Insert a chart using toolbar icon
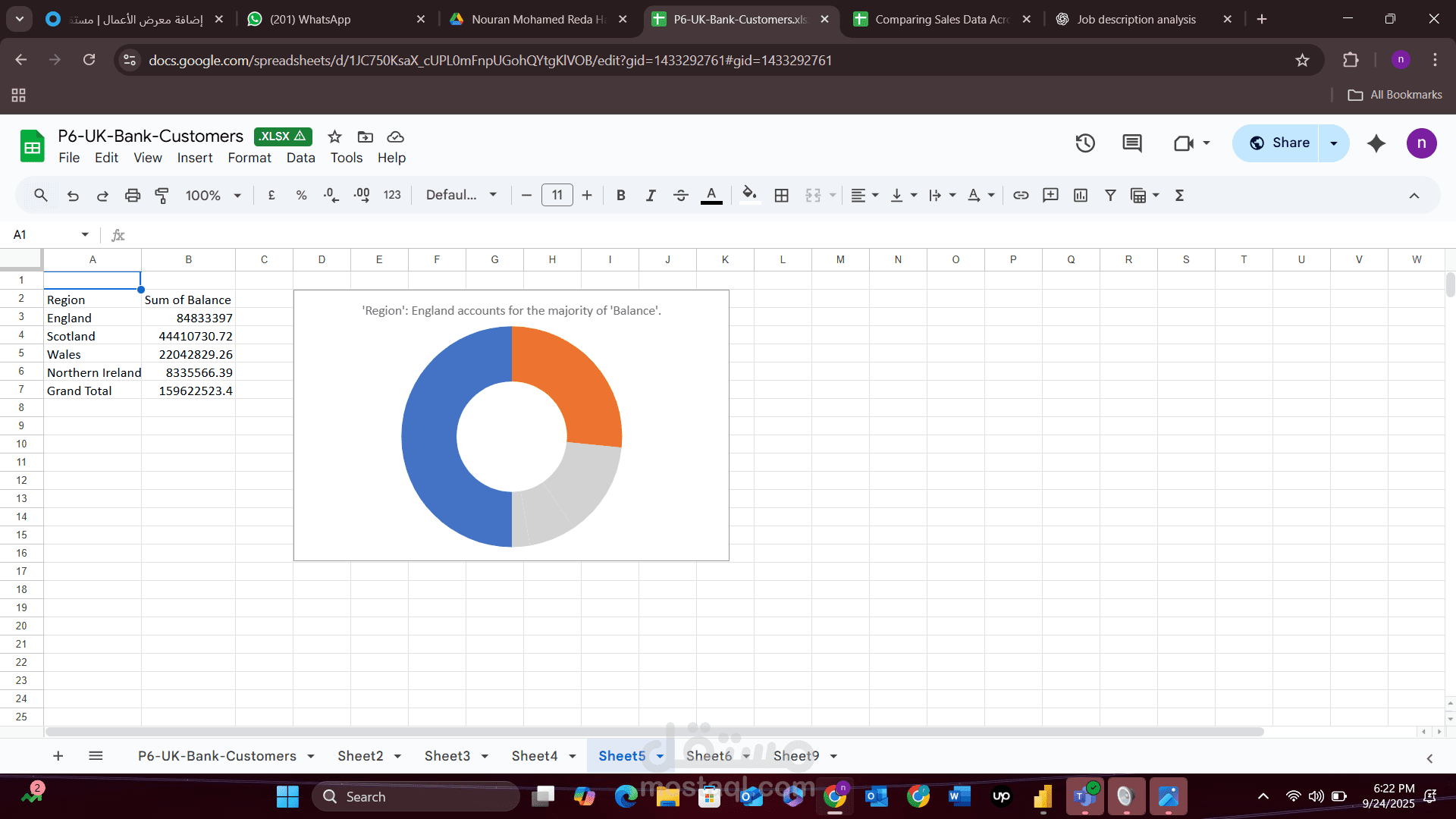 tap(1081, 196)
